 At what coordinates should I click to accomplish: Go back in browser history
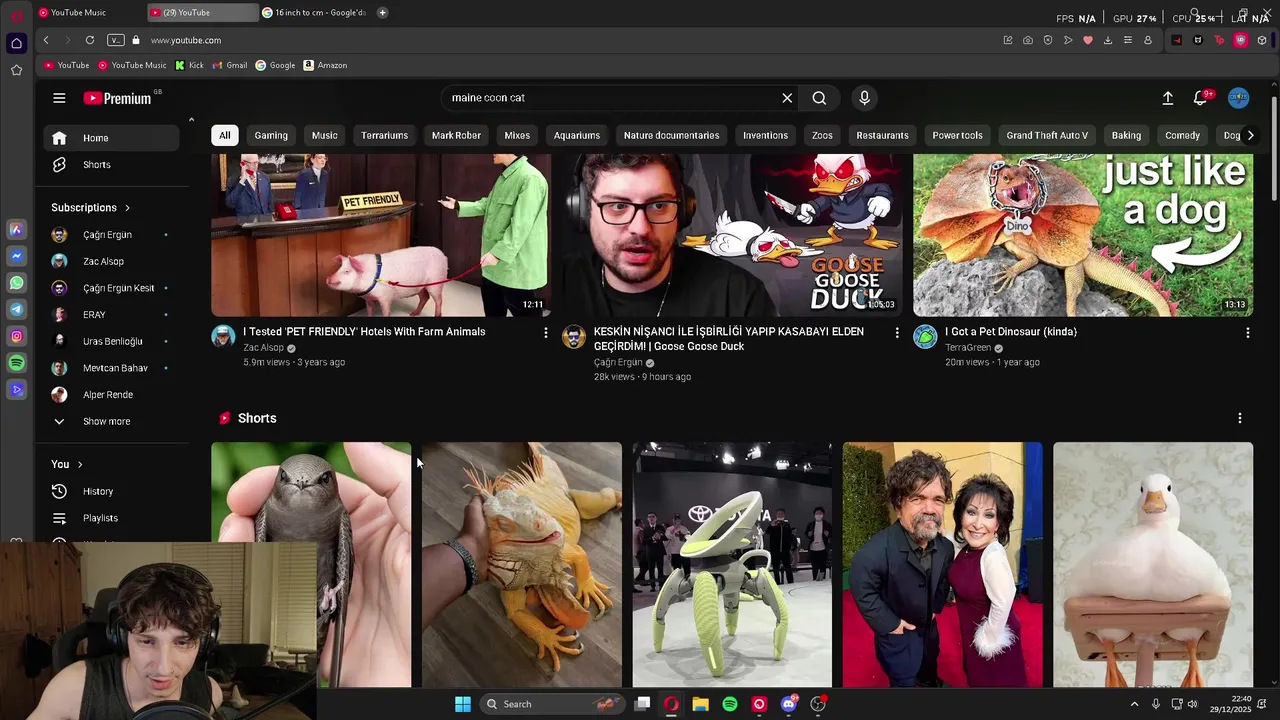(46, 40)
